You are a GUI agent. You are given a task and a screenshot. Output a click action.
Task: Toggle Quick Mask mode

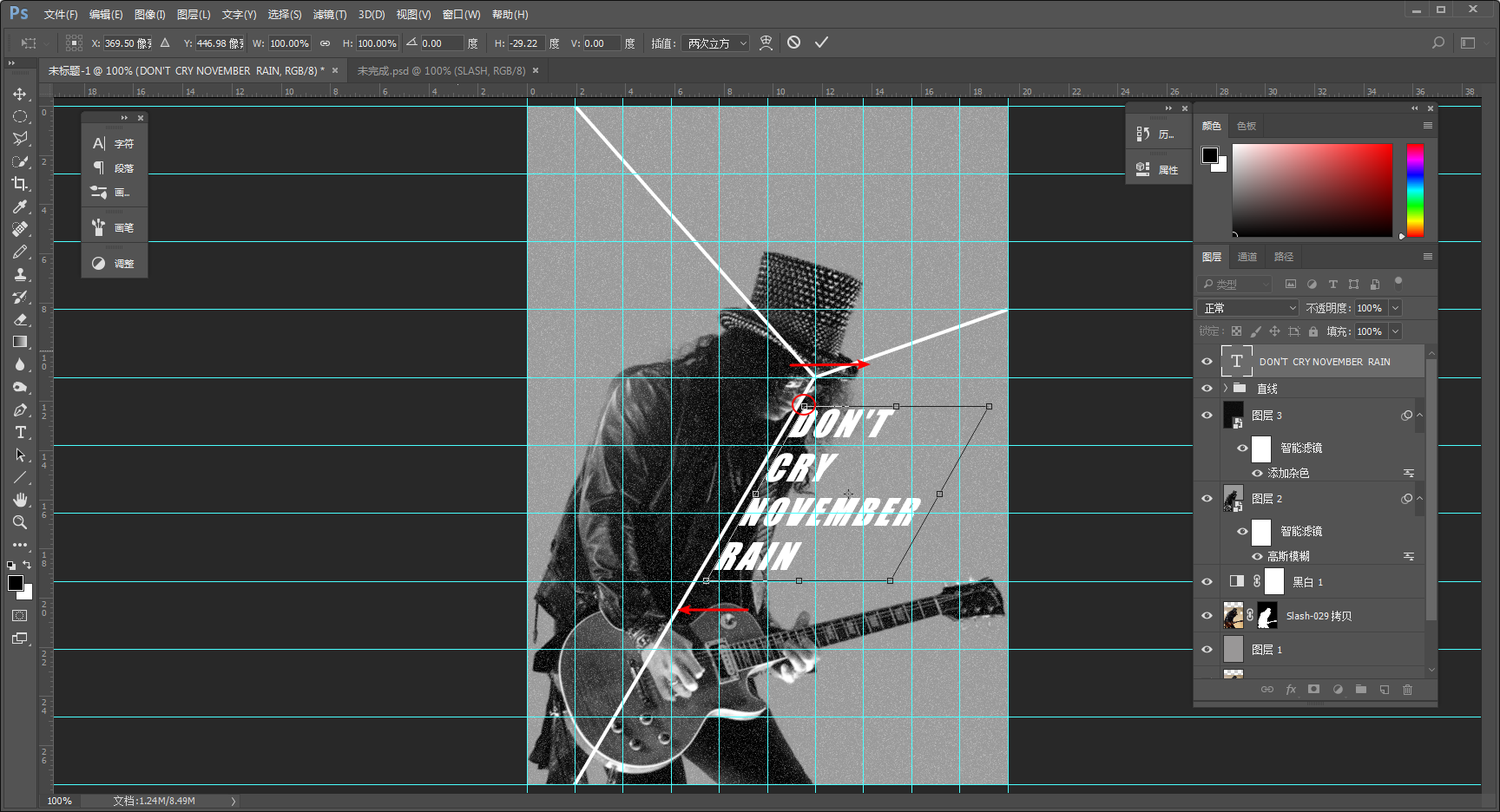tap(20, 616)
